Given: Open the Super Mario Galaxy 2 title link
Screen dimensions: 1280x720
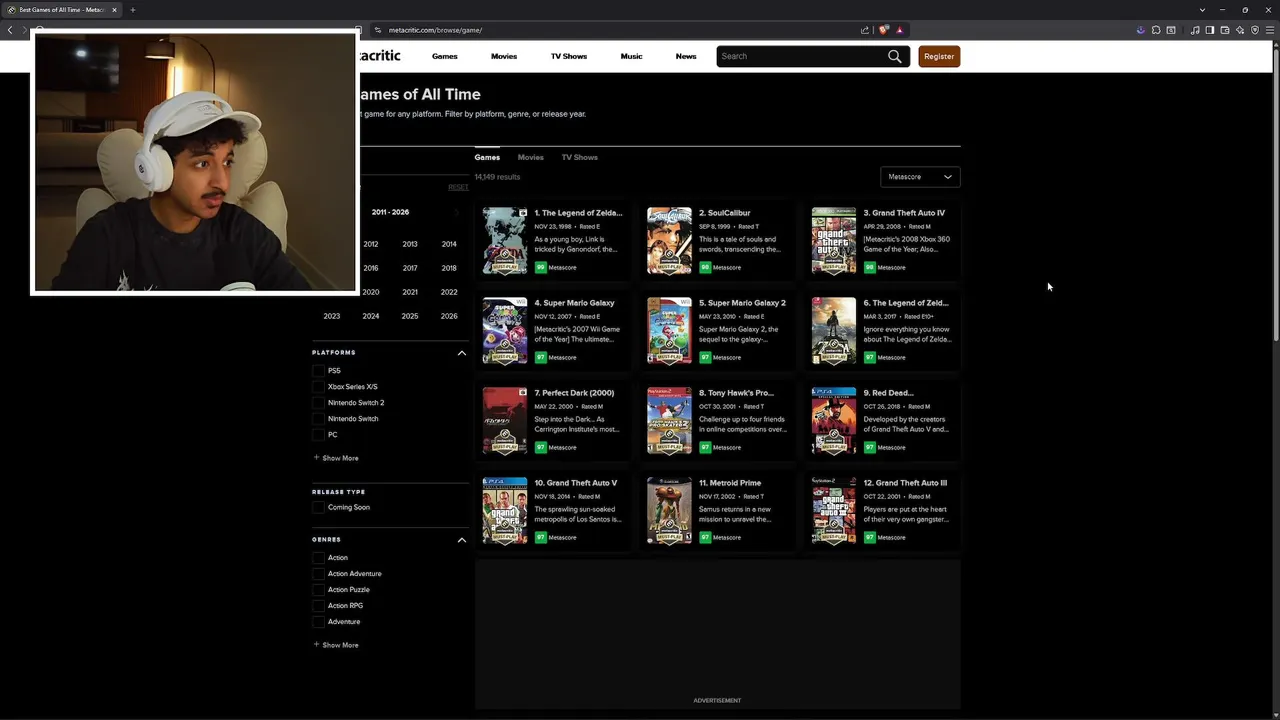Looking at the screenshot, I should pos(742,303).
